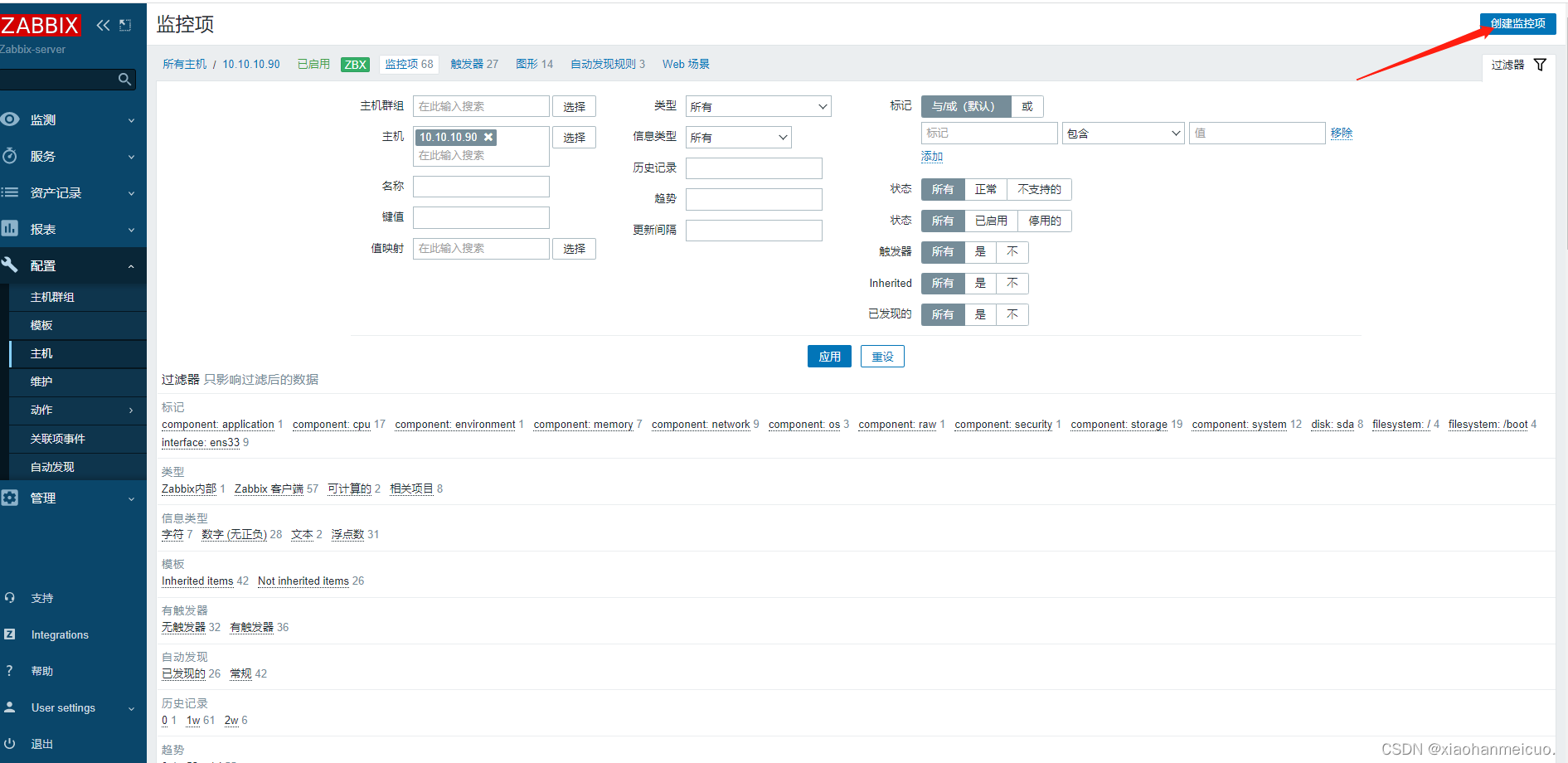This screenshot has width=1568, height=763.
Task: Set state filter to 正常
Action: [986, 189]
